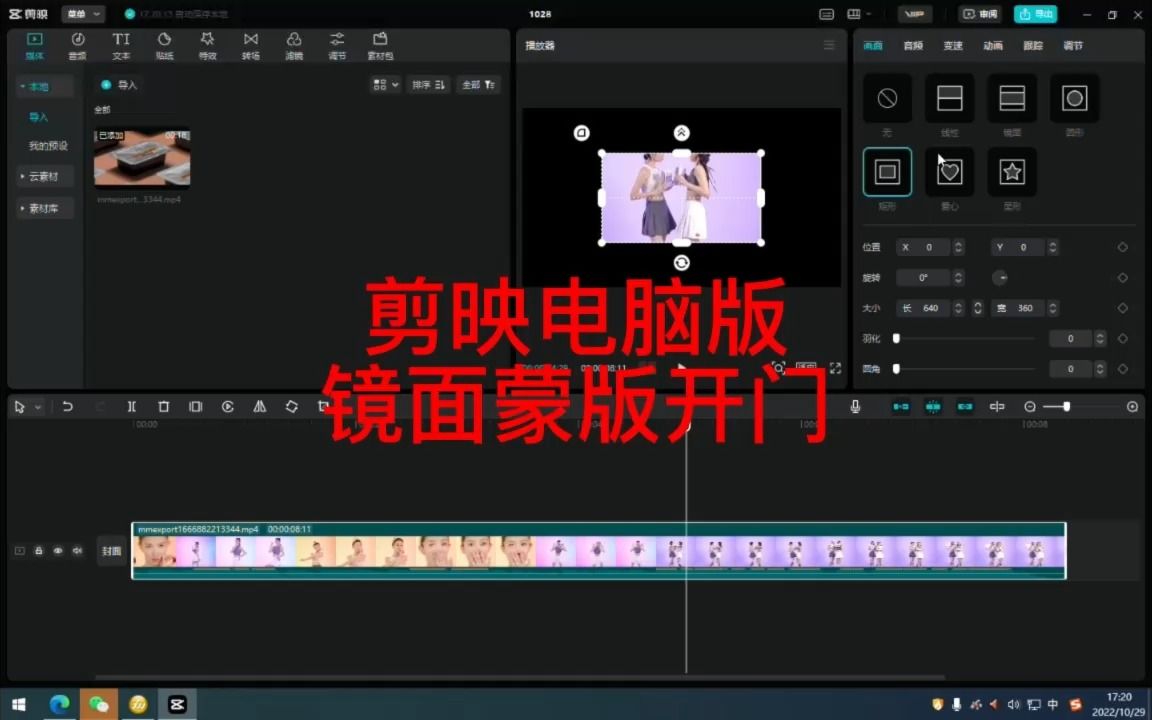
Task: Toggle track visibility with the eye icon
Action: [x=57, y=551]
